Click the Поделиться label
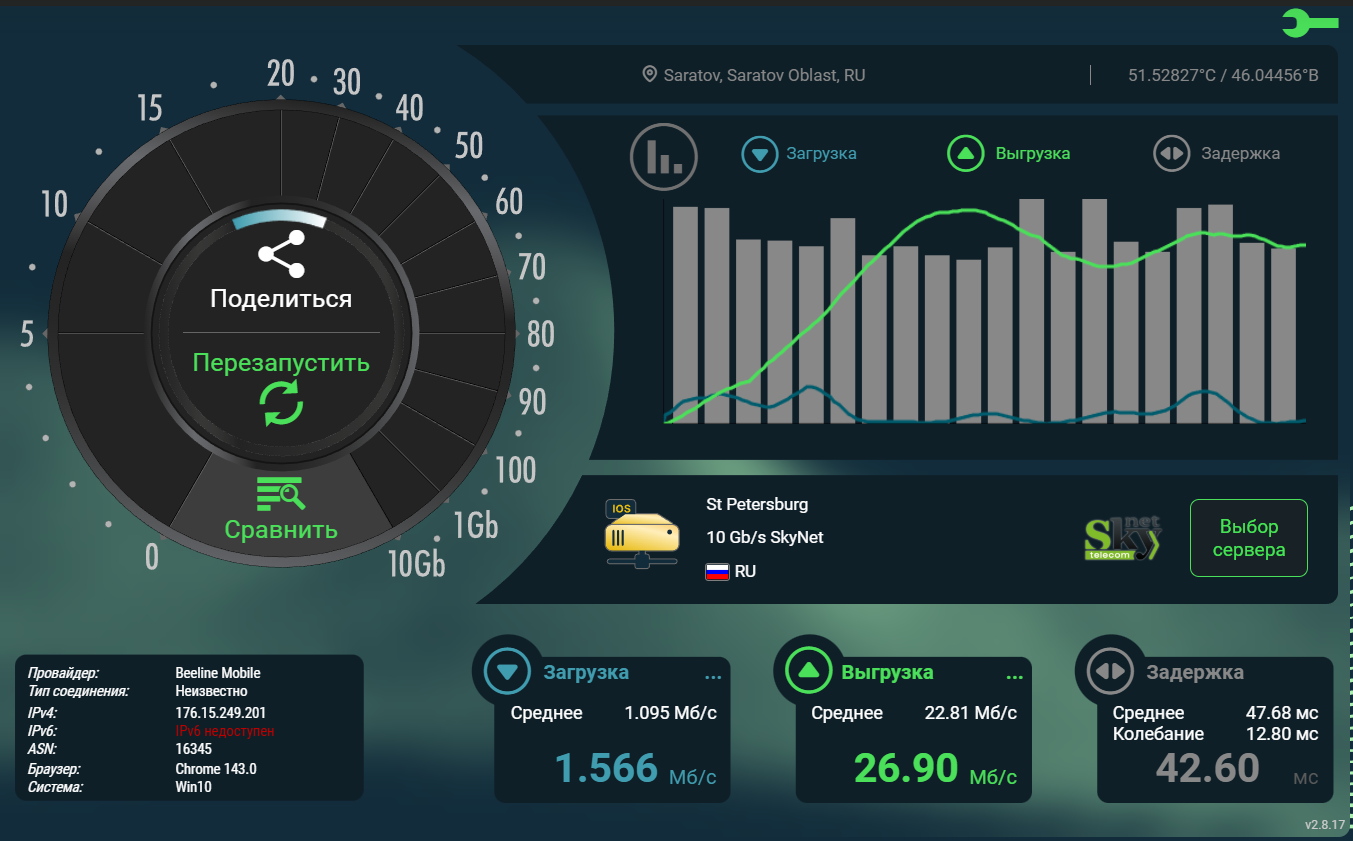This screenshot has height=841, width=1353. tap(281, 299)
